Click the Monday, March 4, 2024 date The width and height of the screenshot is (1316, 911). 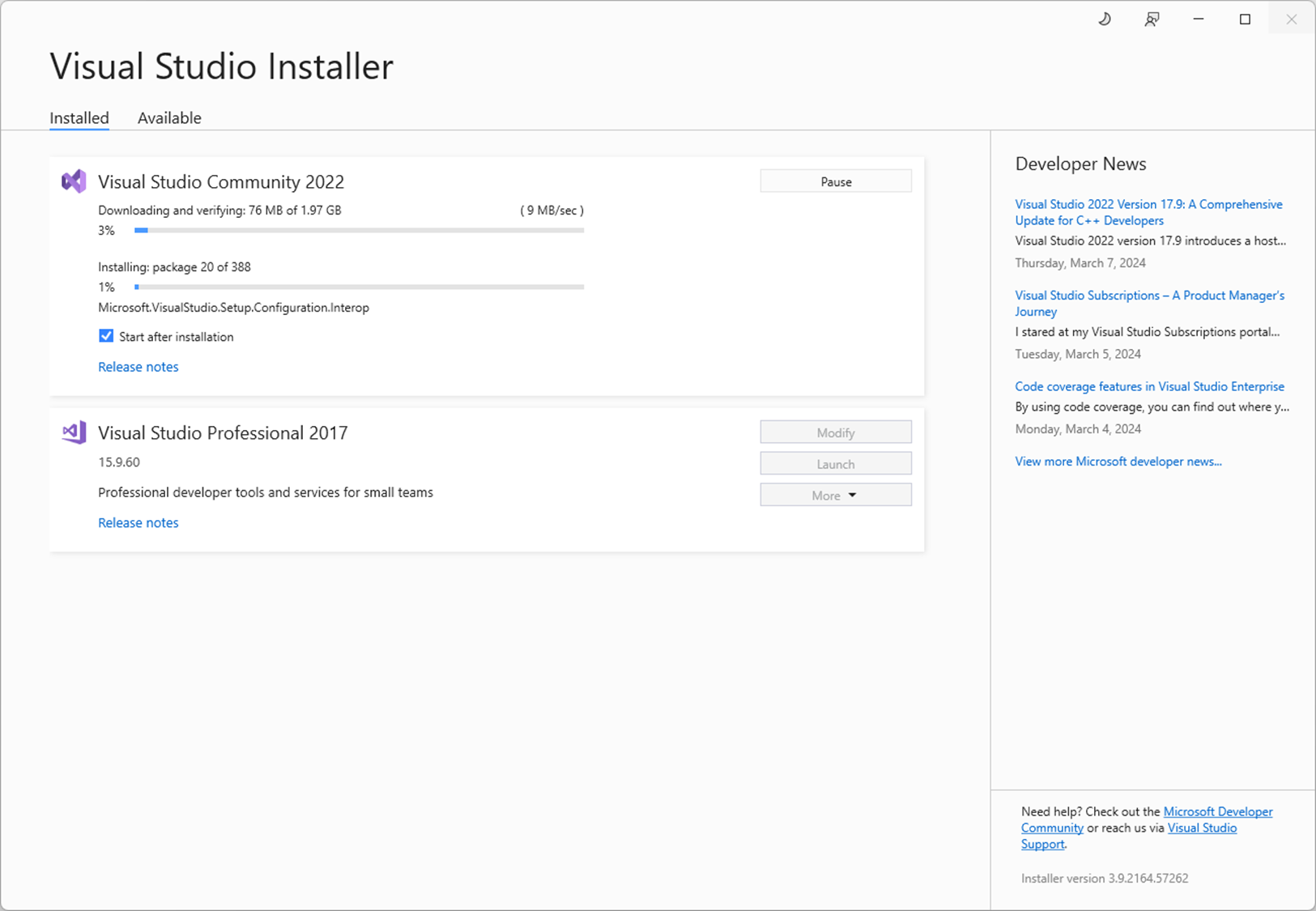(1078, 429)
